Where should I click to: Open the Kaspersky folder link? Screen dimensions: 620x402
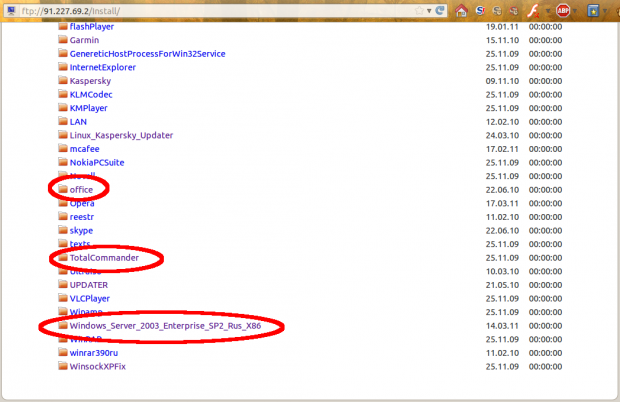90,81
